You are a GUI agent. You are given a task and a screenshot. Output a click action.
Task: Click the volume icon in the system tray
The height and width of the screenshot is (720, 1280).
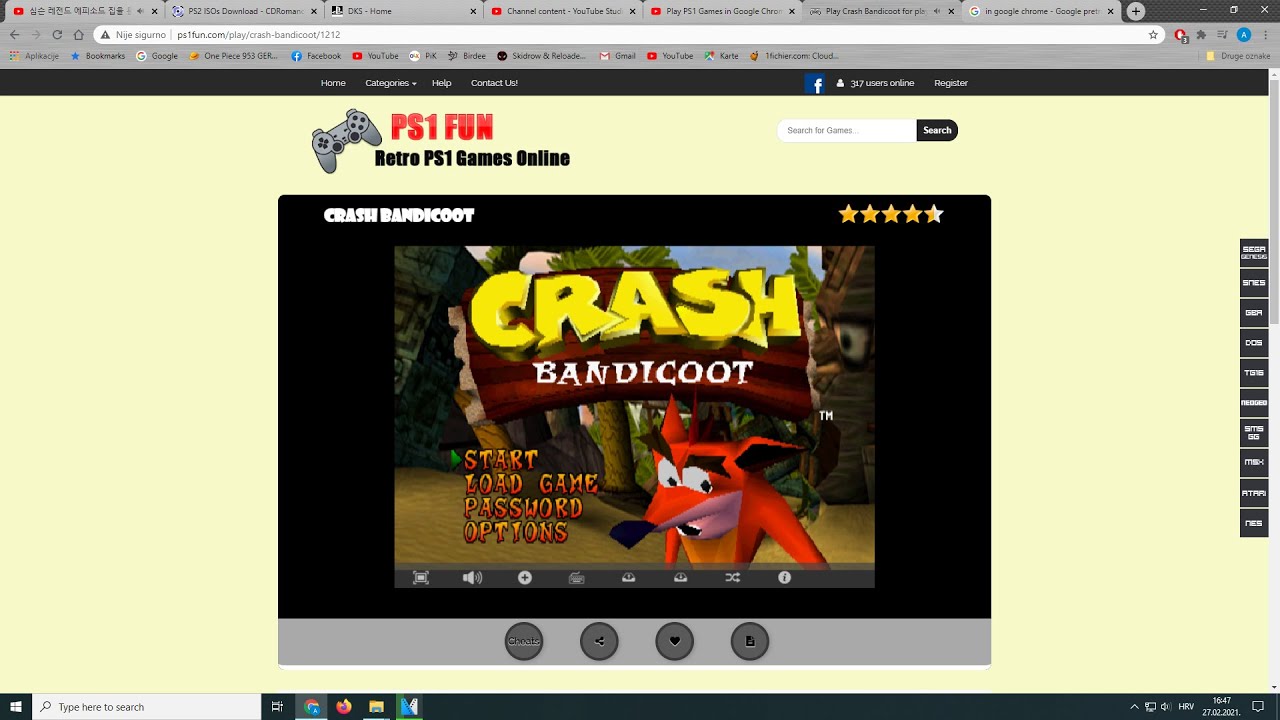pos(1165,707)
